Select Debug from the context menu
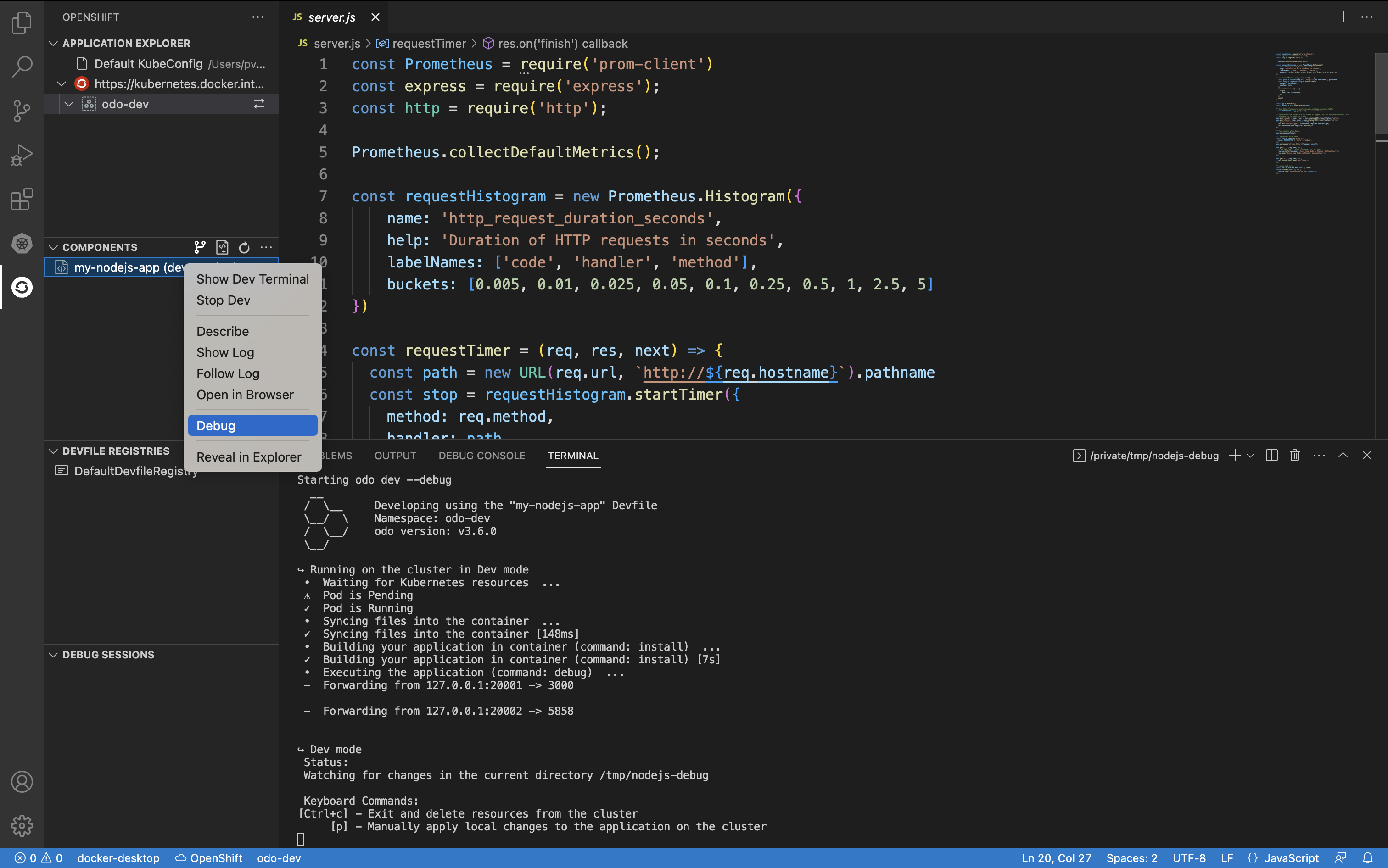Screen dimensions: 1388x868 click(x=216, y=425)
